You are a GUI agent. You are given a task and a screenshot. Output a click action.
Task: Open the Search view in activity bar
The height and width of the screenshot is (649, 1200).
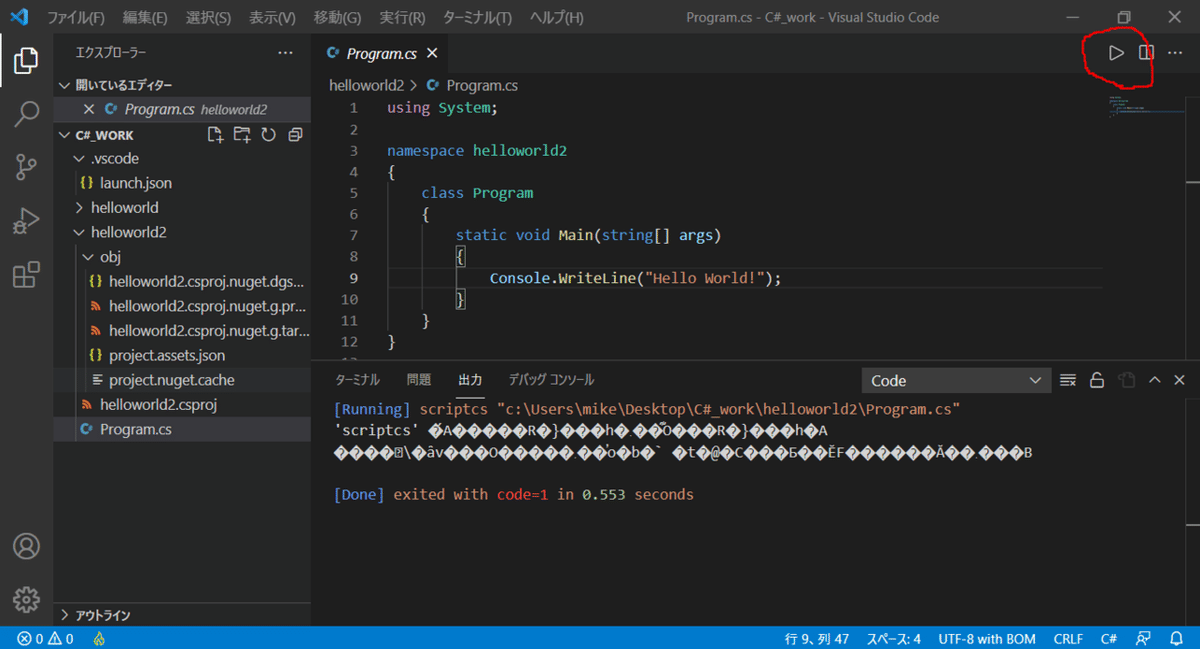26,114
